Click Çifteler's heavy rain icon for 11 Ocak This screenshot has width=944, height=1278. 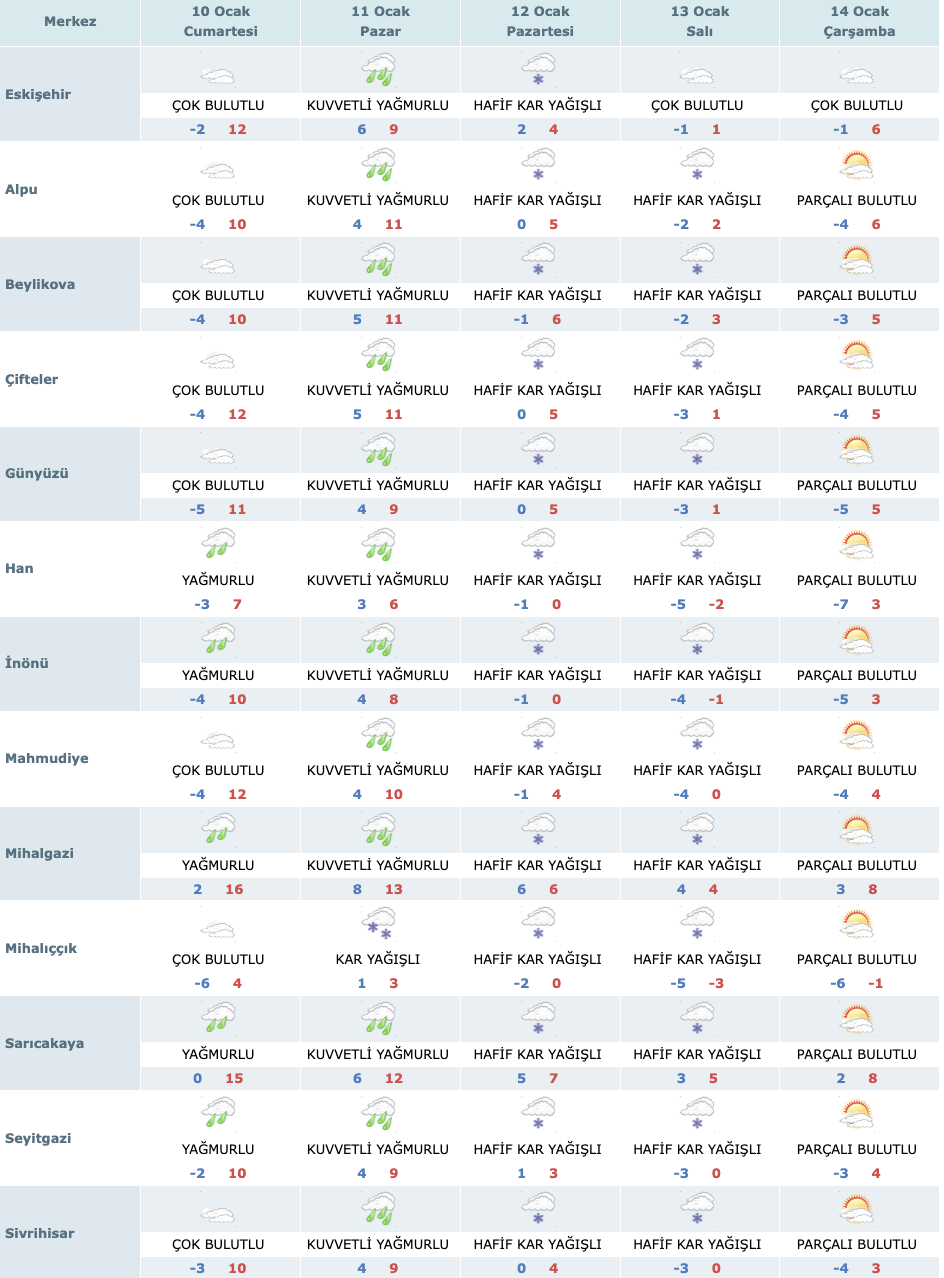coord(379,355)
